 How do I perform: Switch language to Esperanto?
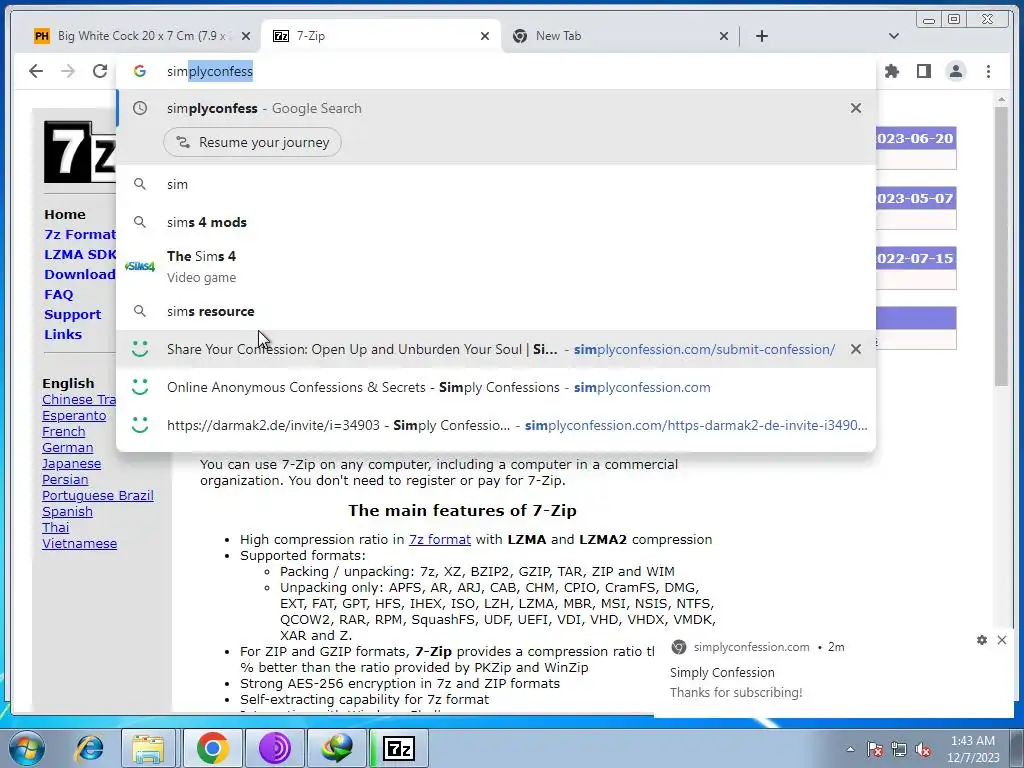74,416
